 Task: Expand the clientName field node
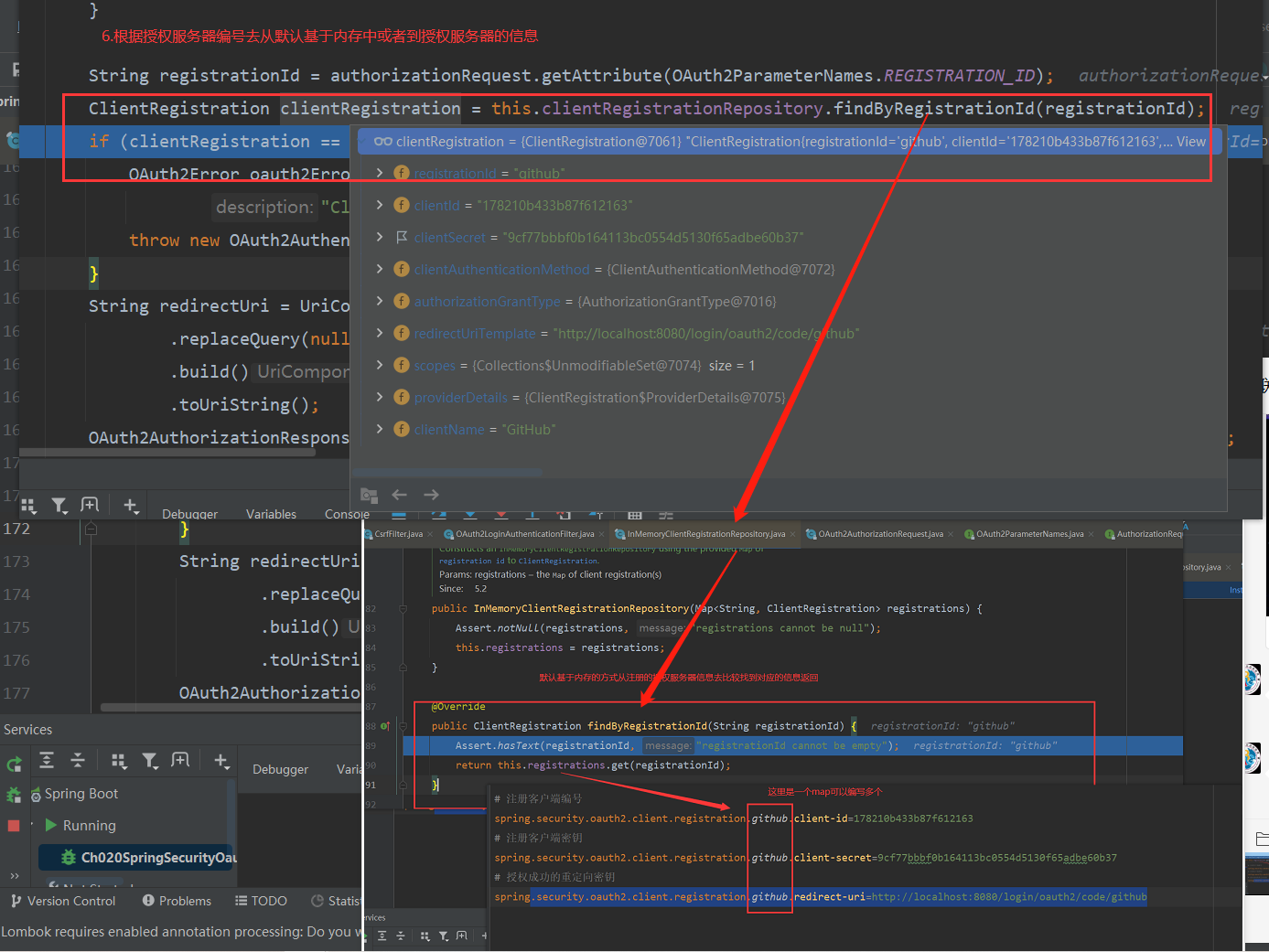click(380, 429)
